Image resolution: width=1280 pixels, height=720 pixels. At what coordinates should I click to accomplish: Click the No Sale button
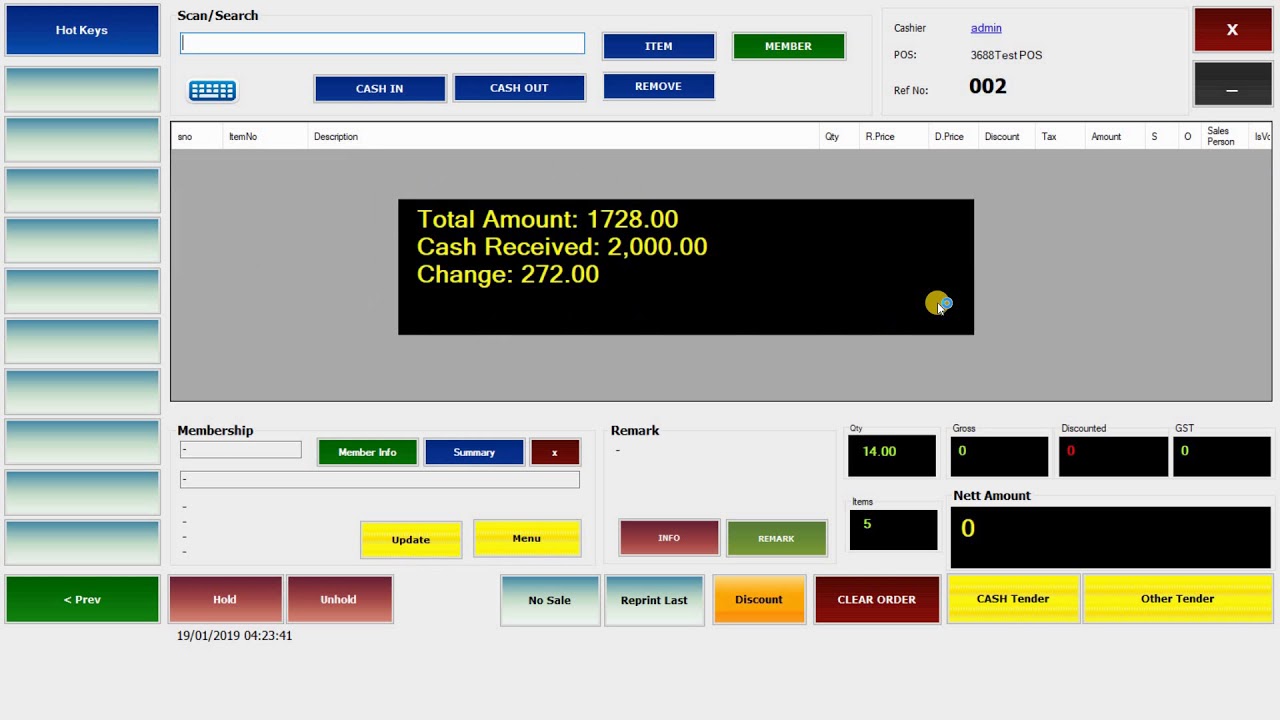point(550,600)
